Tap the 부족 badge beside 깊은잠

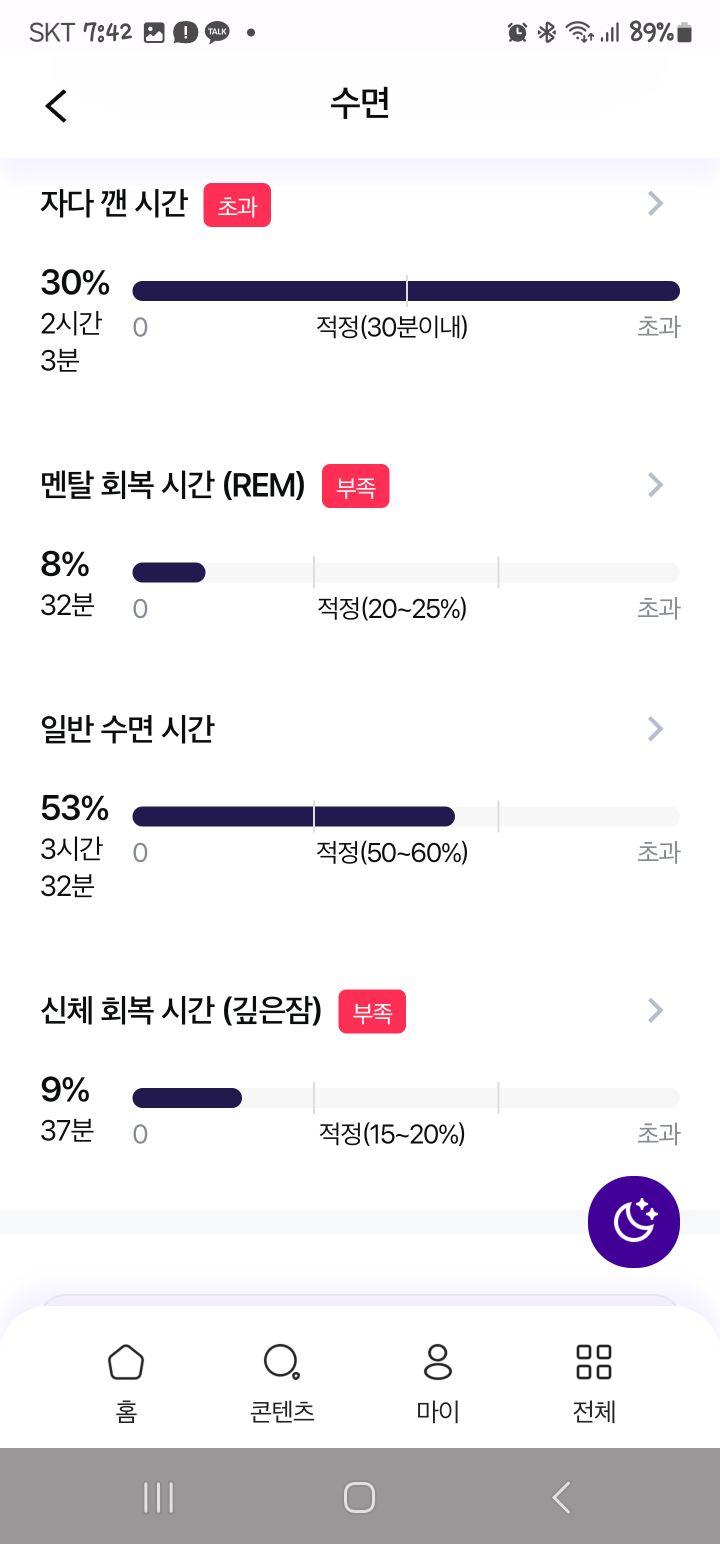coord(372,1012)
